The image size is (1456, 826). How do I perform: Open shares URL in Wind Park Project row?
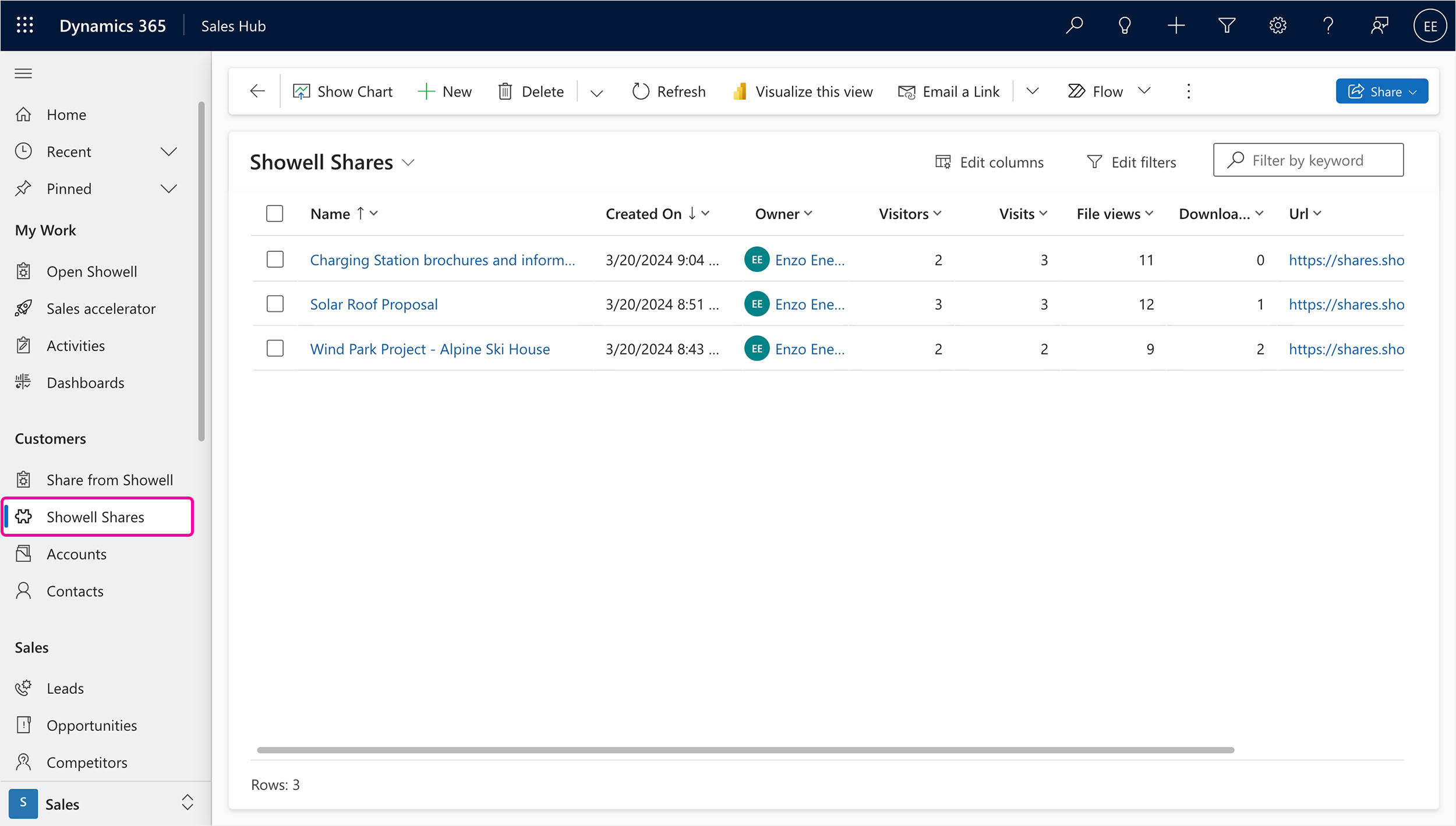1346,349
